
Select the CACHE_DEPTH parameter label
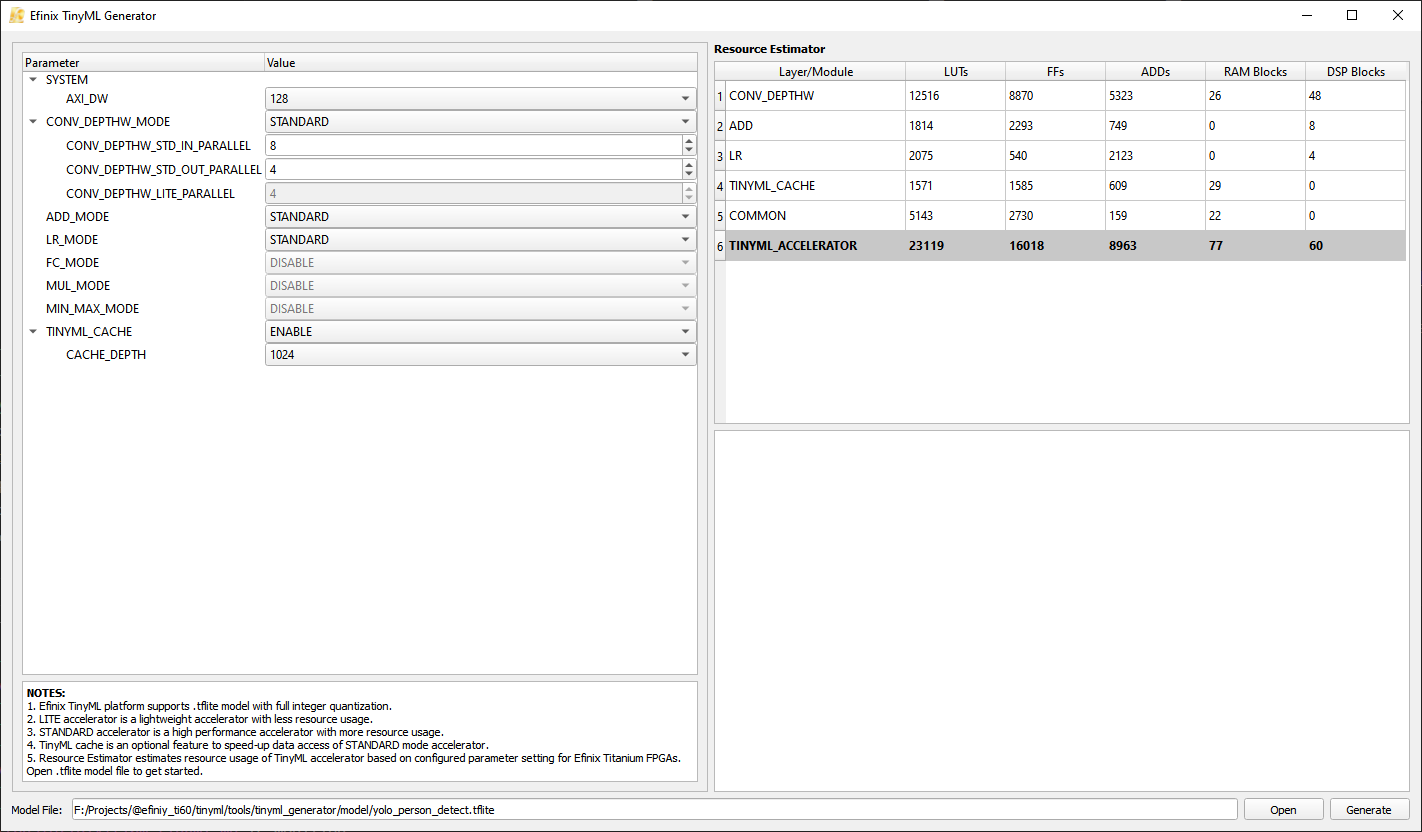[106, 355]
